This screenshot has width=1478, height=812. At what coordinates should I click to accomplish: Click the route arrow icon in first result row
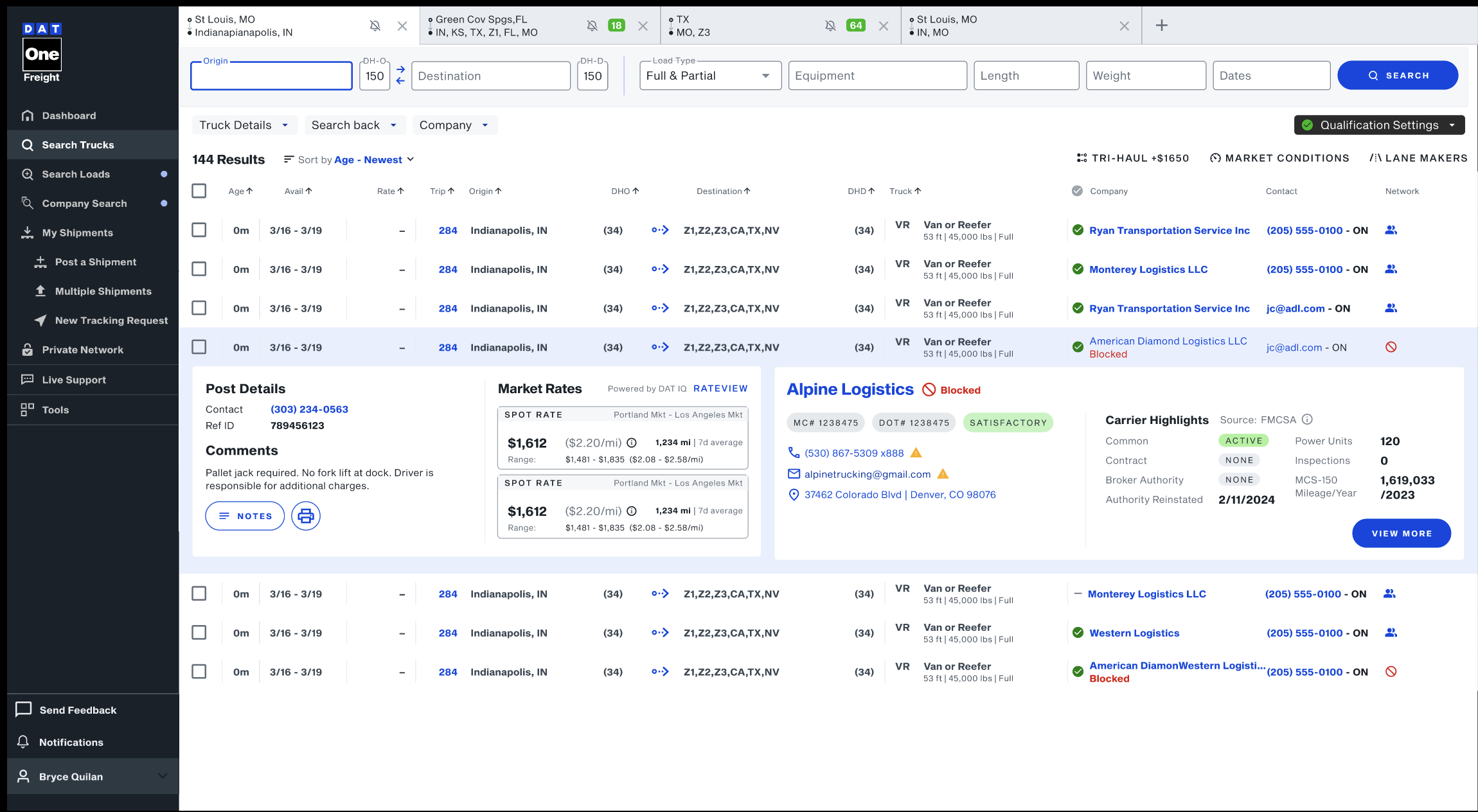(x=660, y=230)
